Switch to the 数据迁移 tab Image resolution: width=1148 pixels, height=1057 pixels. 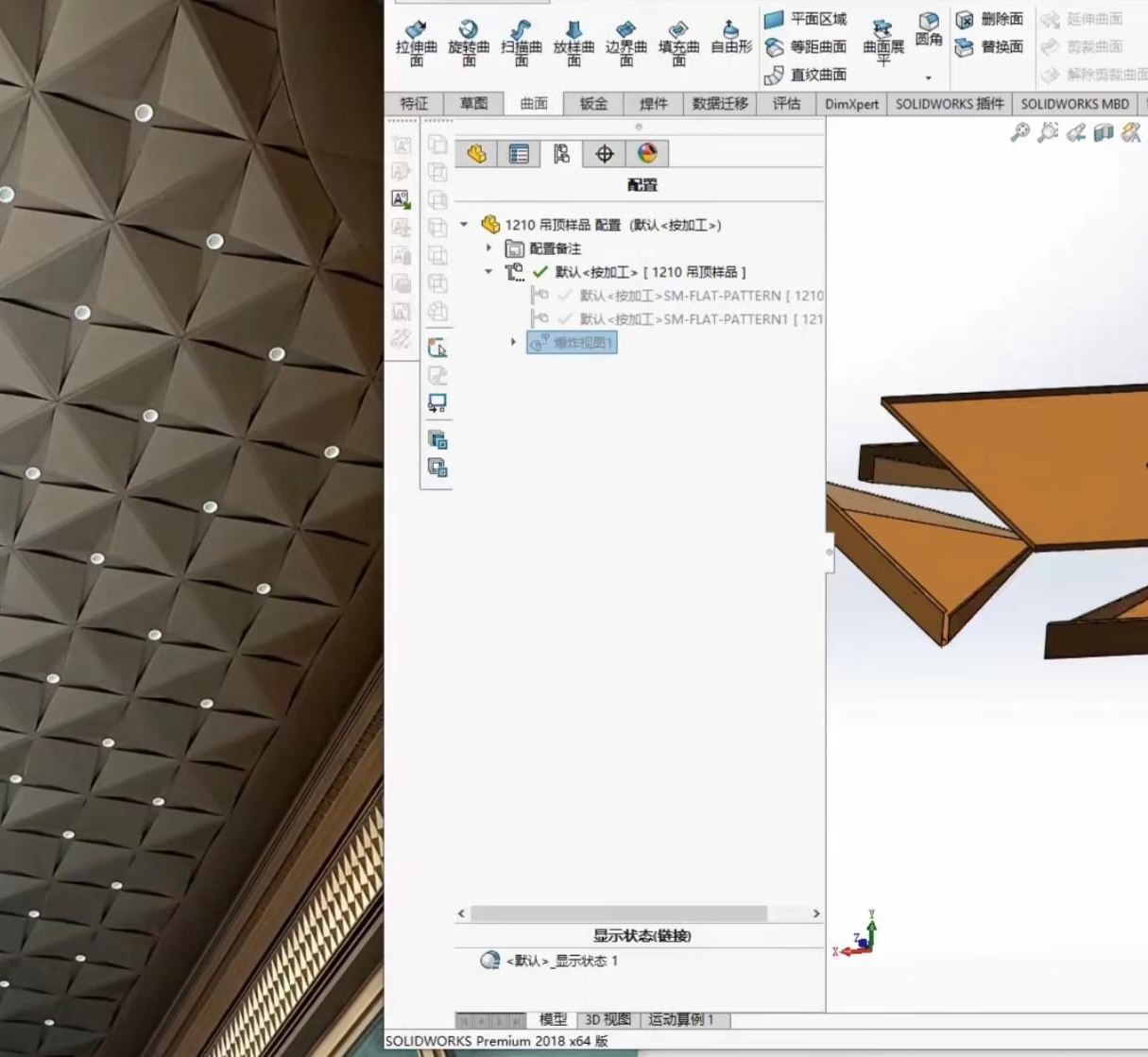(x=720, y=104)
